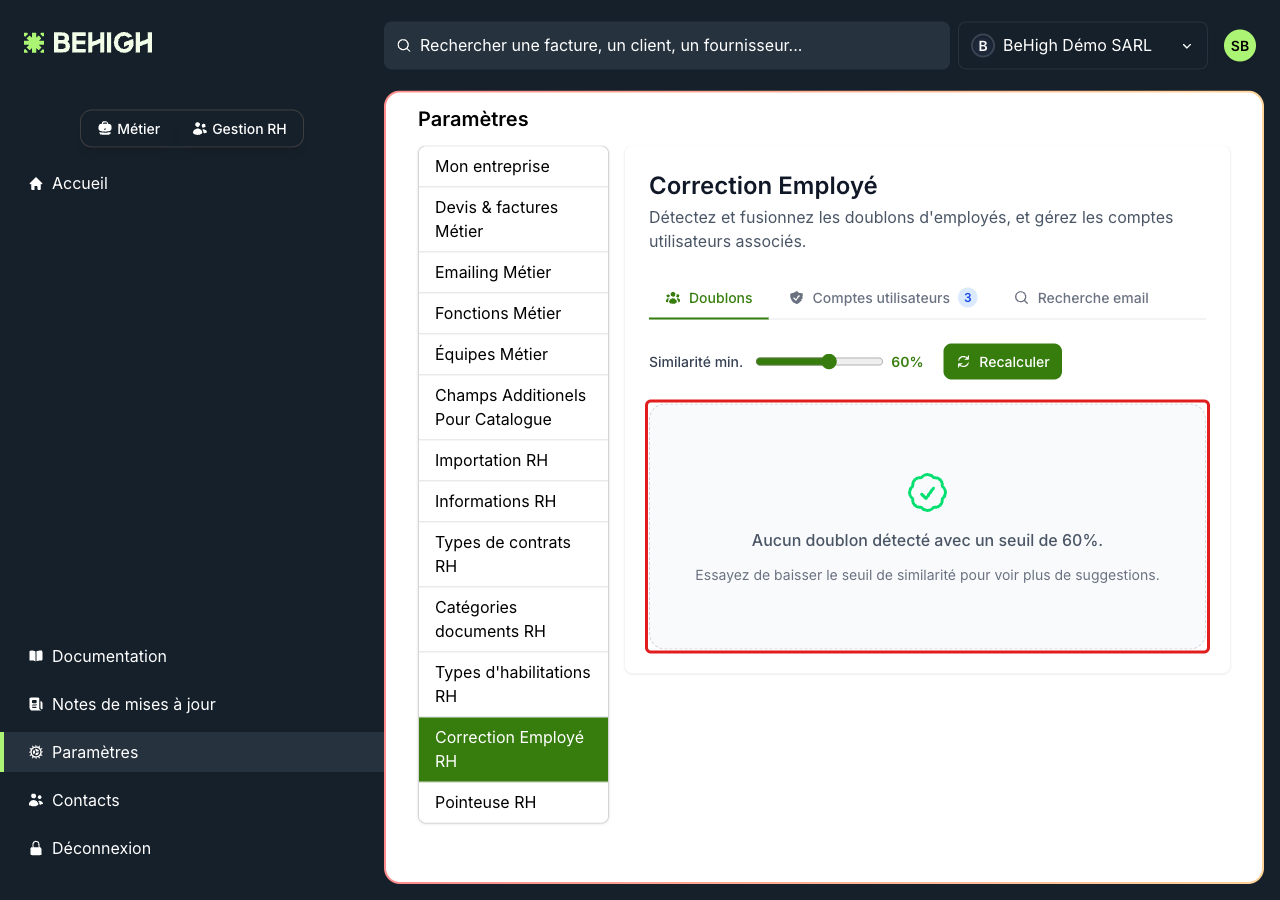This screenshot has width=1280, height=900.
Task: Open Documentation book icon
Action: coord(36,656)
